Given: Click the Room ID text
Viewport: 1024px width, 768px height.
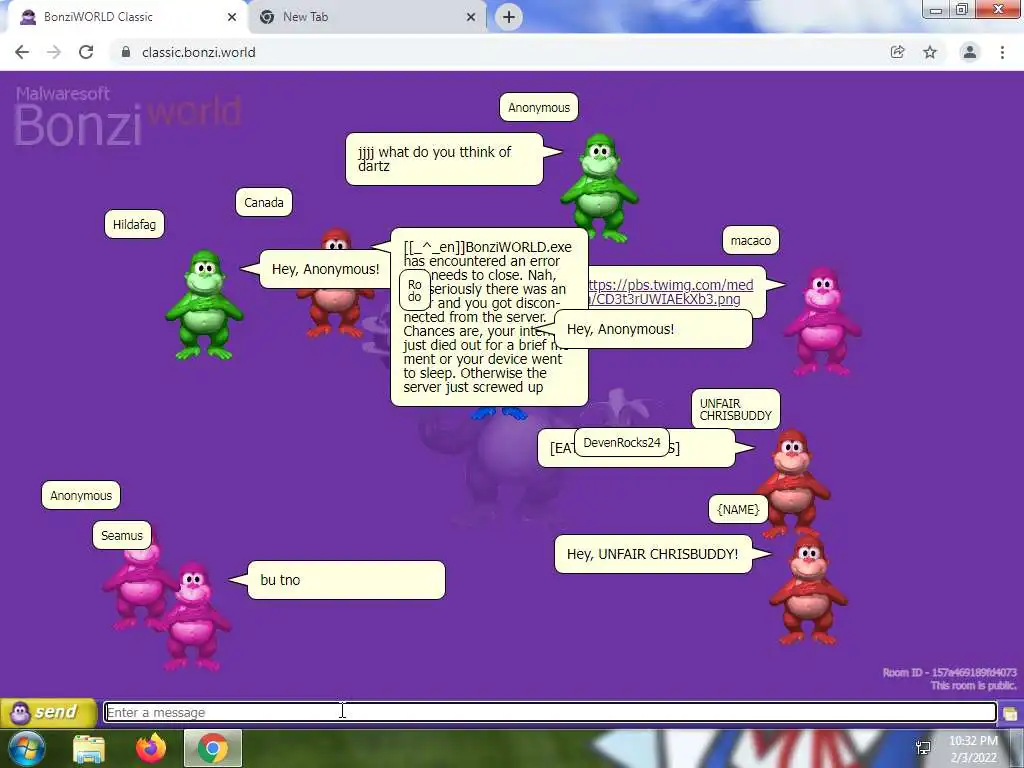Looking at the screenshot, I should point(950,672).
